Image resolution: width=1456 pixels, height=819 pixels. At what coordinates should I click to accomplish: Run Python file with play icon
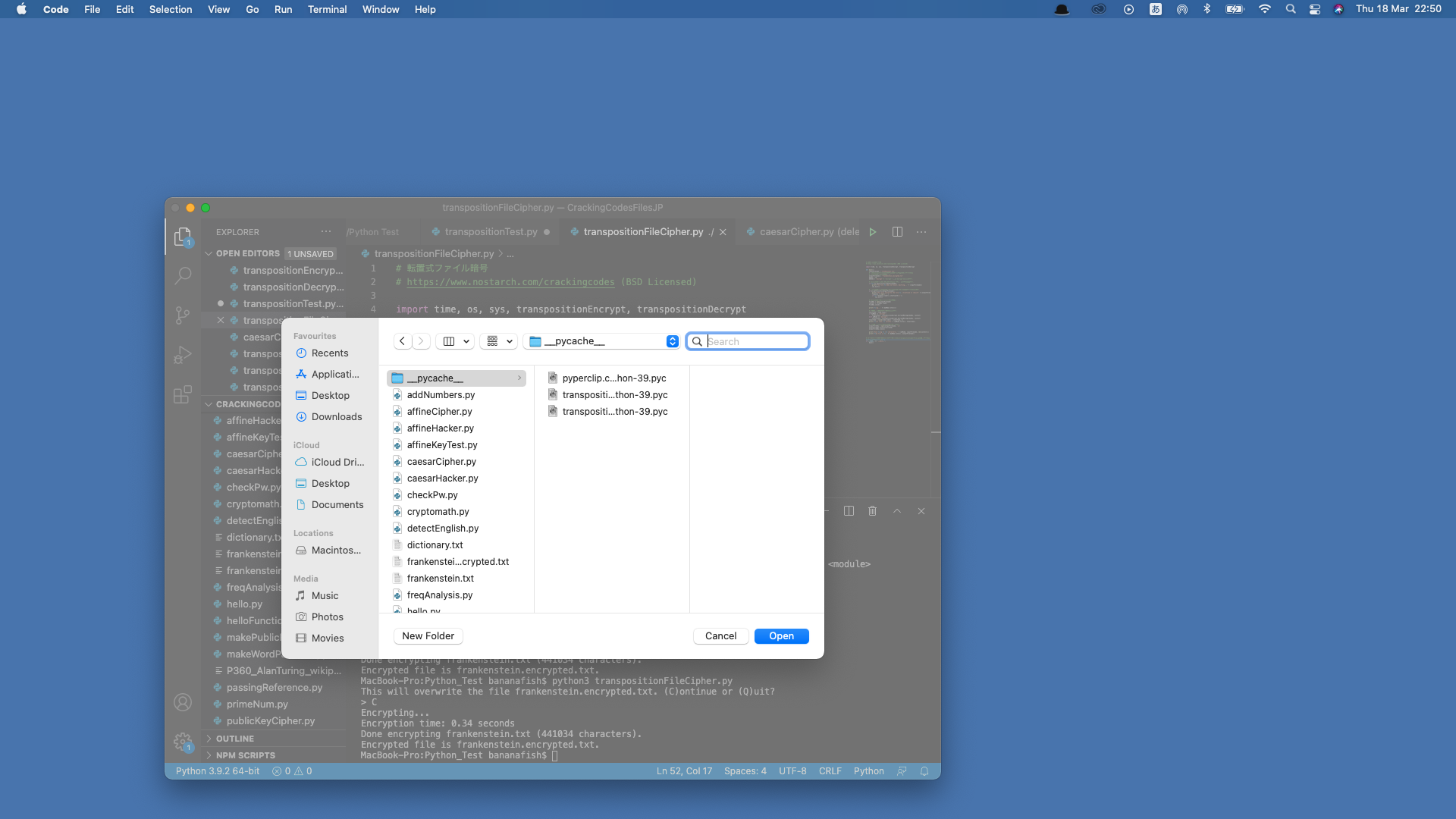coord(873,232)
